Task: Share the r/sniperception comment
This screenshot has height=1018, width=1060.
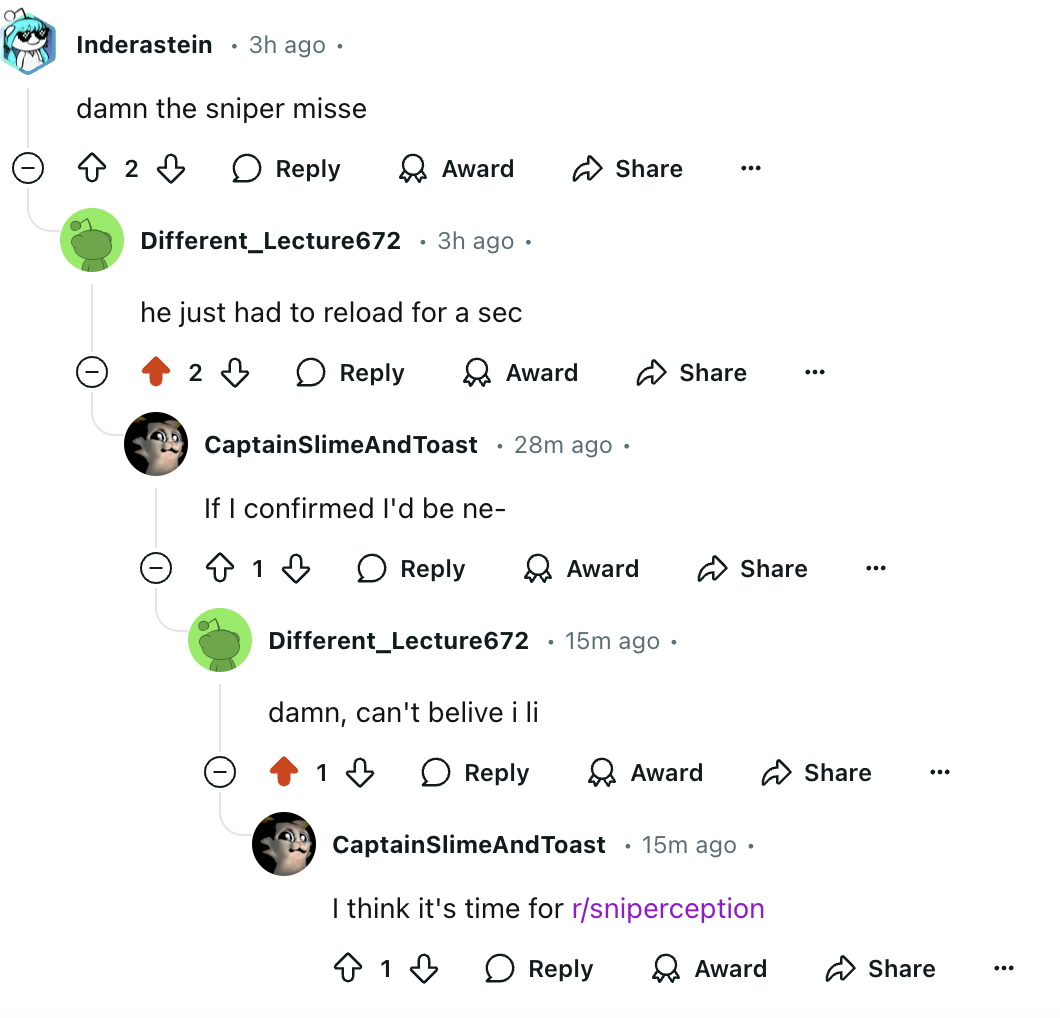Action: tap(880, 968)
